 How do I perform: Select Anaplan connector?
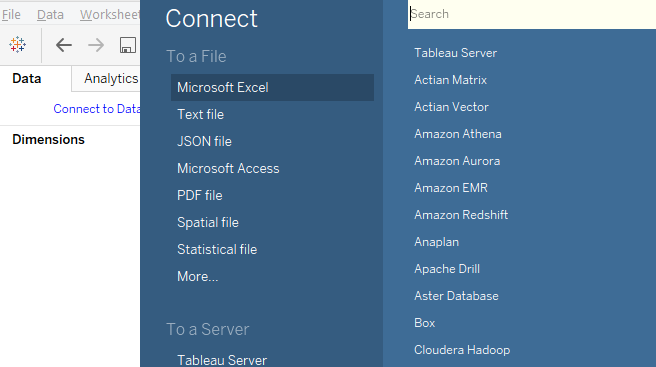point(436,242)
